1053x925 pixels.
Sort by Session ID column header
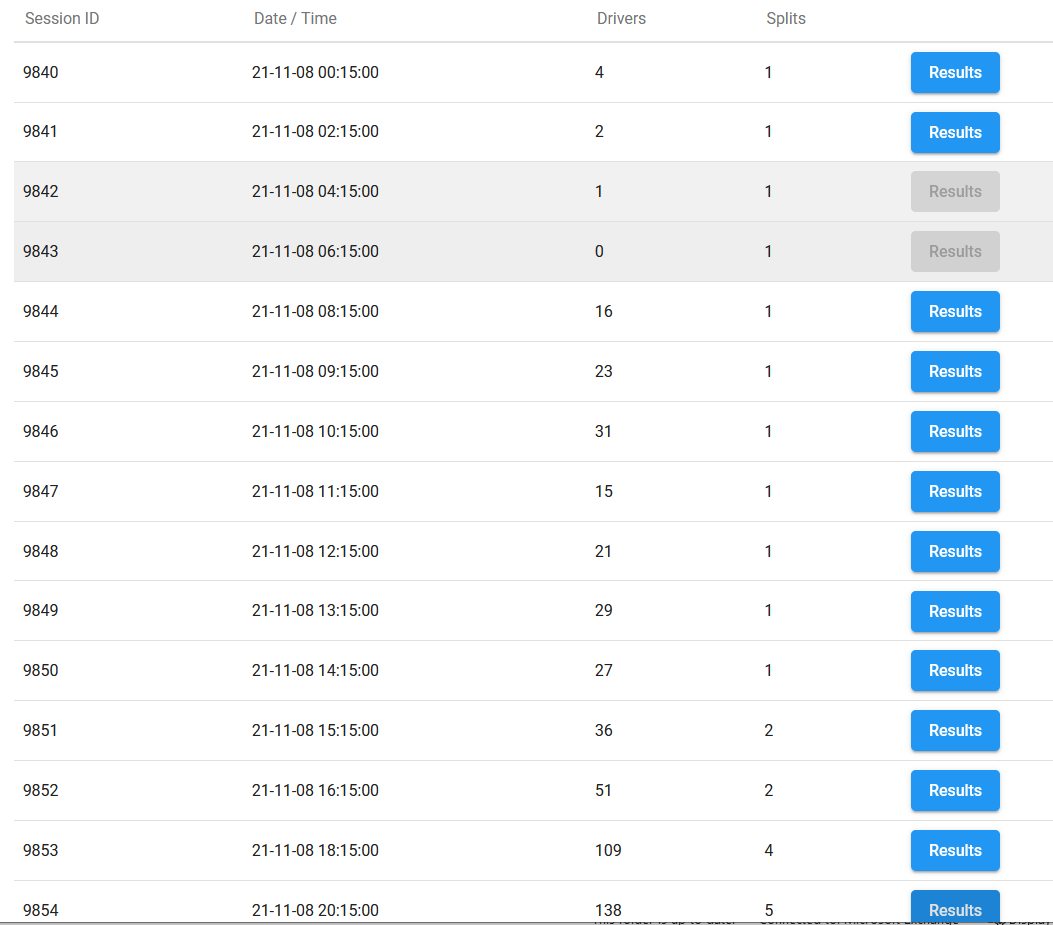click(62, 19)
